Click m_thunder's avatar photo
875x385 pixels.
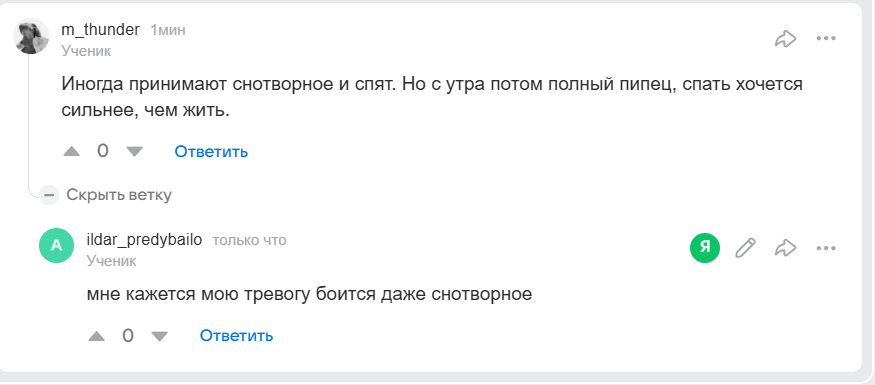[x=31, y=36]
